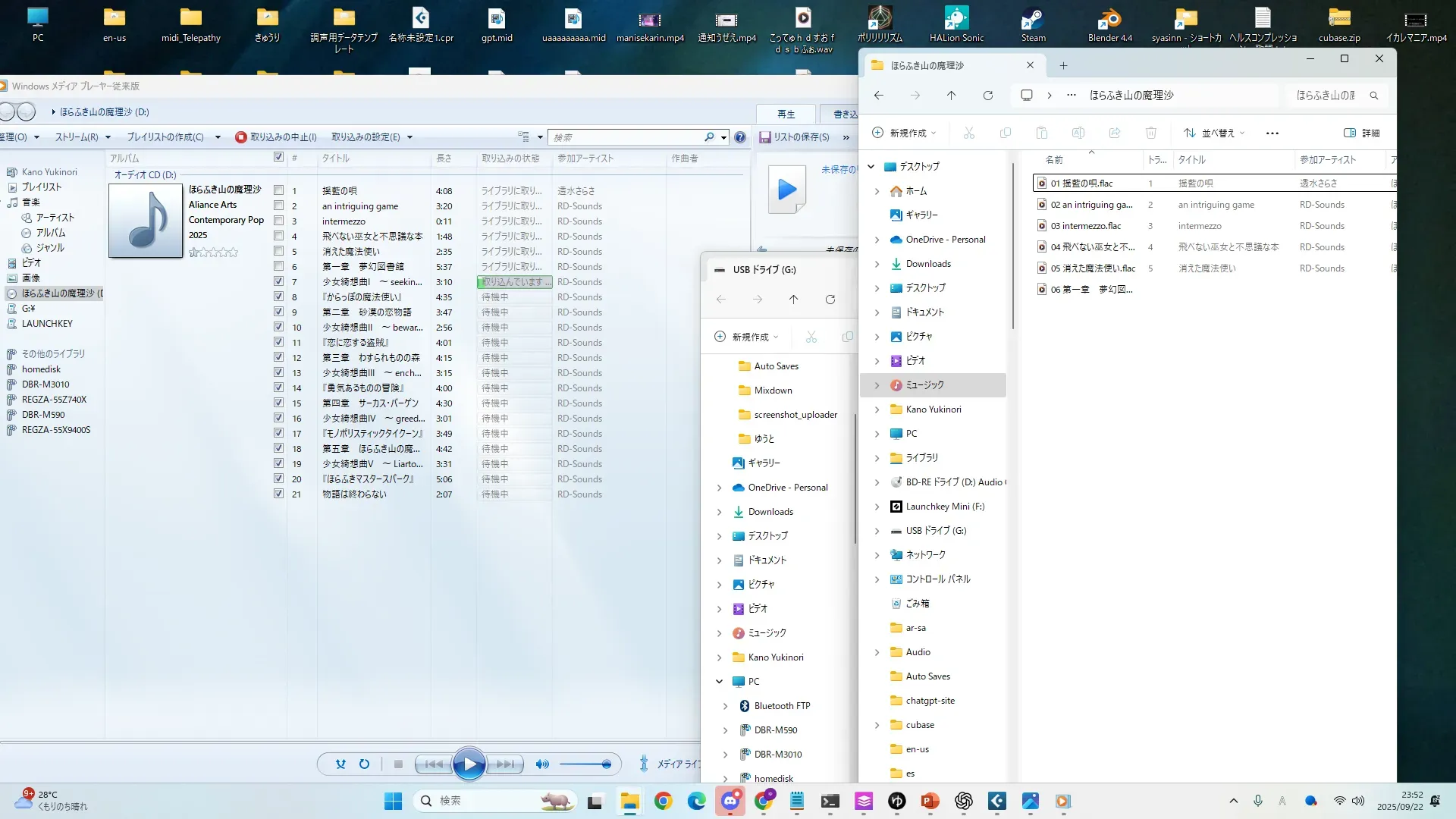Viewport: 1456px width, 819px height.
Task: Adjust the Media Player volume slider
Action: (585, 764)
